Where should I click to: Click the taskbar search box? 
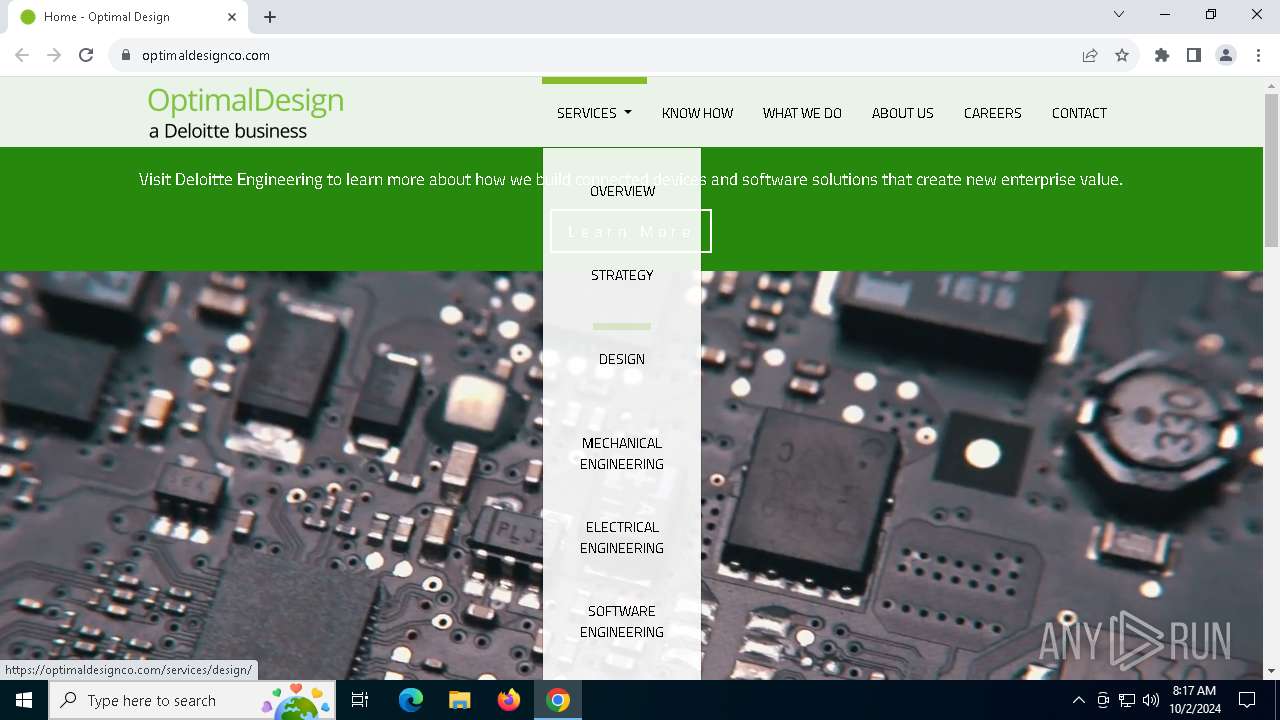(192, 700)
